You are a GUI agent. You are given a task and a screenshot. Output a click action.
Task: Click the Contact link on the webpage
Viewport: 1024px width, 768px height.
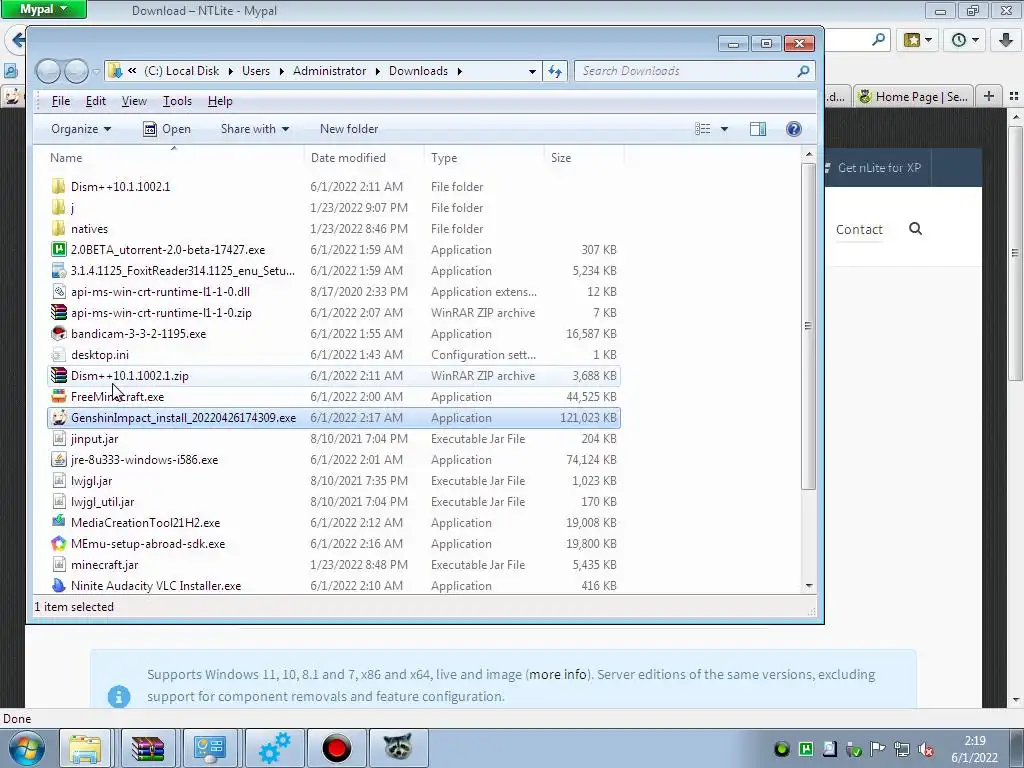click(859, 229)
